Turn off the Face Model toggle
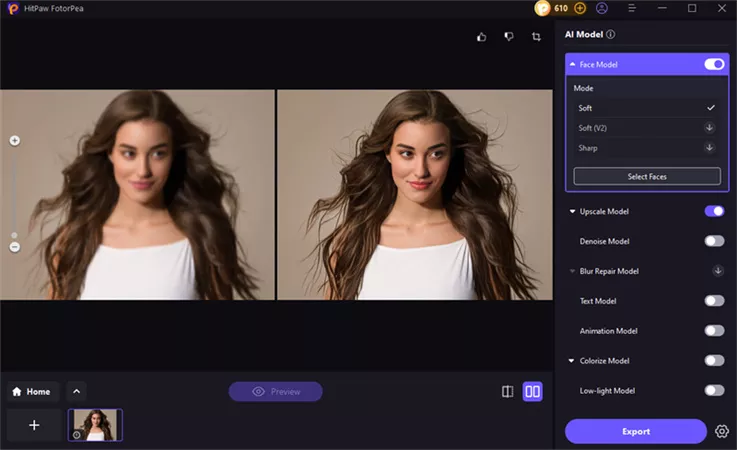This screenshot has width=737, height=450. pos(714,64)
